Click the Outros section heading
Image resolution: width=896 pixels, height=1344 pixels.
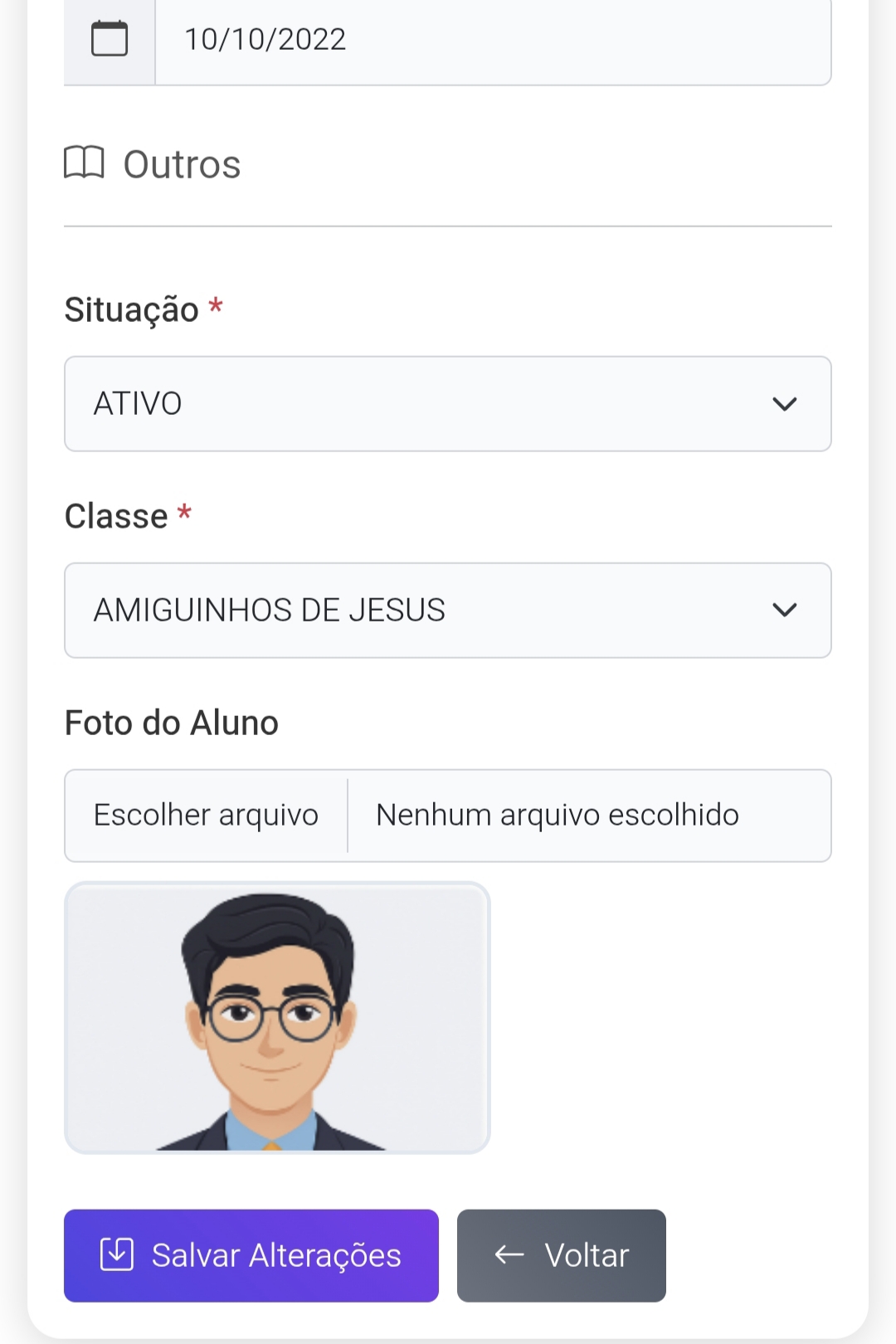[182, 164]
